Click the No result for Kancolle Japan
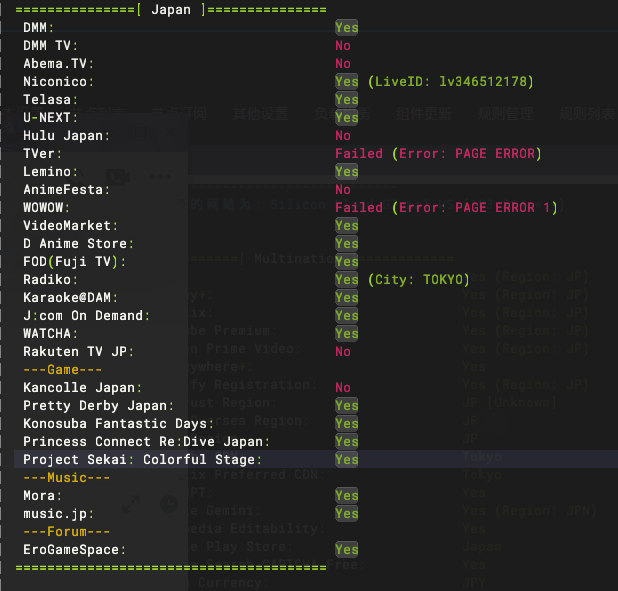This screenshot has height=591, width=618. coord(343,388)
